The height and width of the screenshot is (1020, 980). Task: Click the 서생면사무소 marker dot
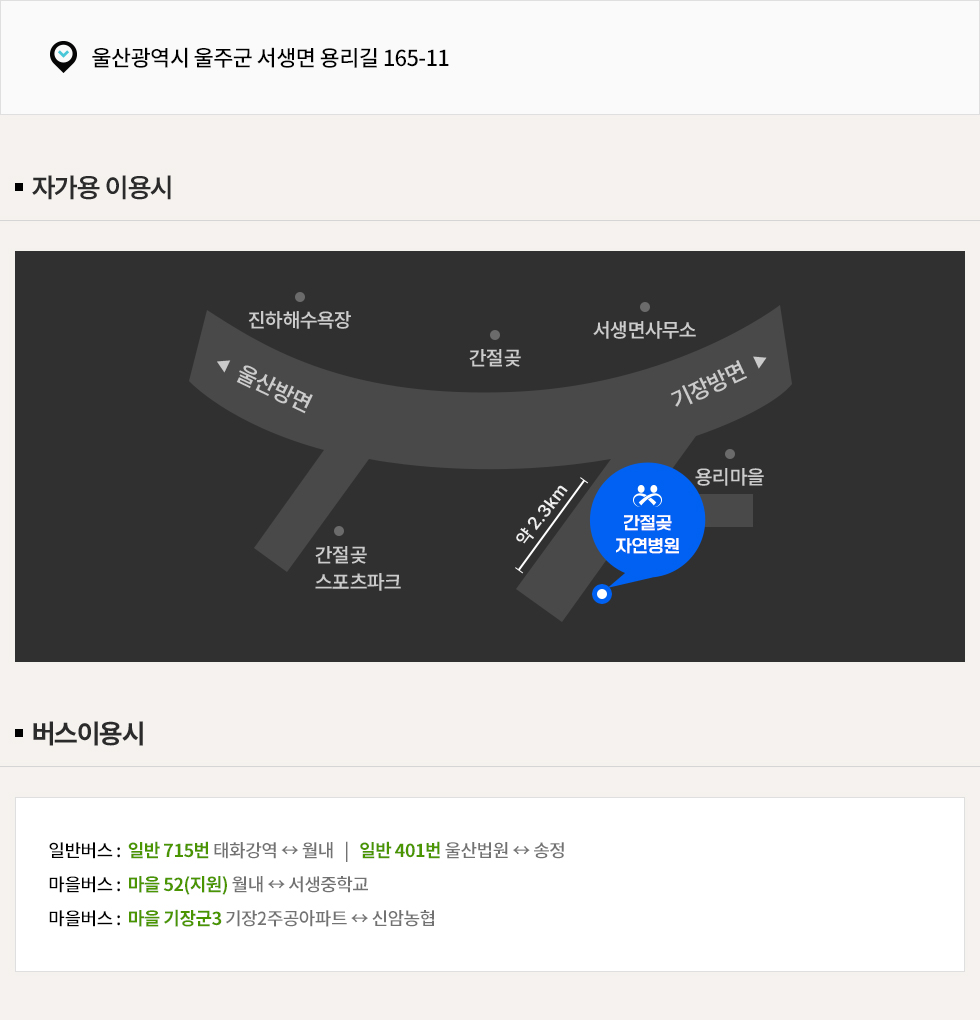pos(644,307)
